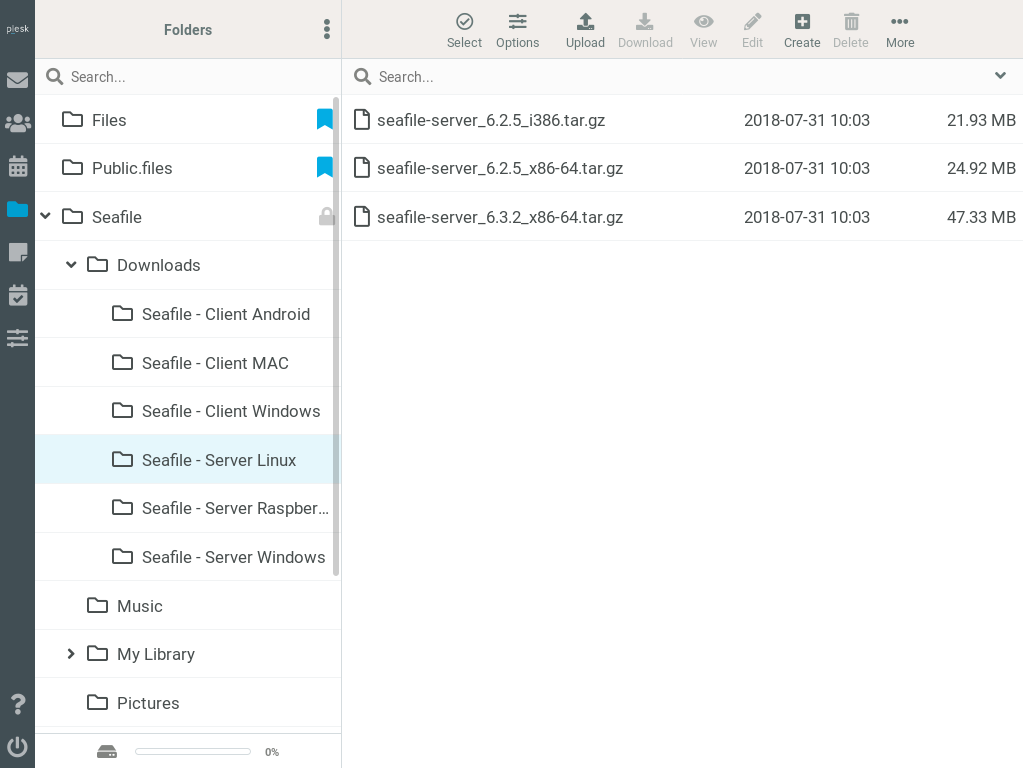Click Upload in the toolbar
1024x768 pixels.
pyautogui.click(x=585, y=30)
